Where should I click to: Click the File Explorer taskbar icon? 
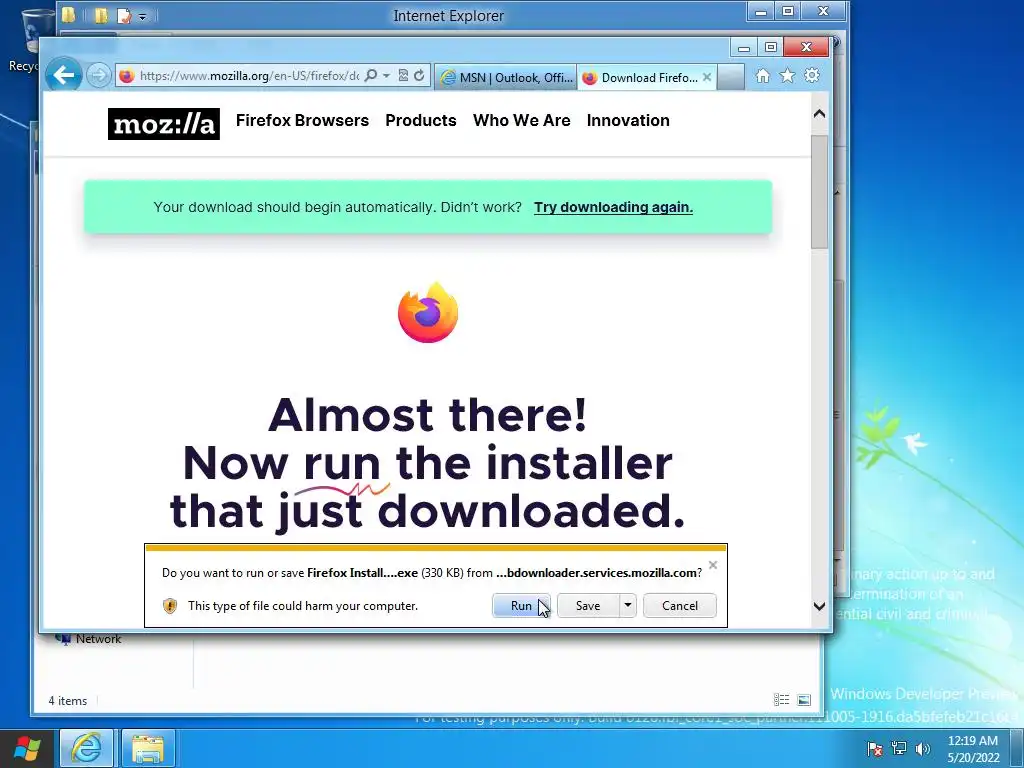pyautogui.click(x=148, y=748)
